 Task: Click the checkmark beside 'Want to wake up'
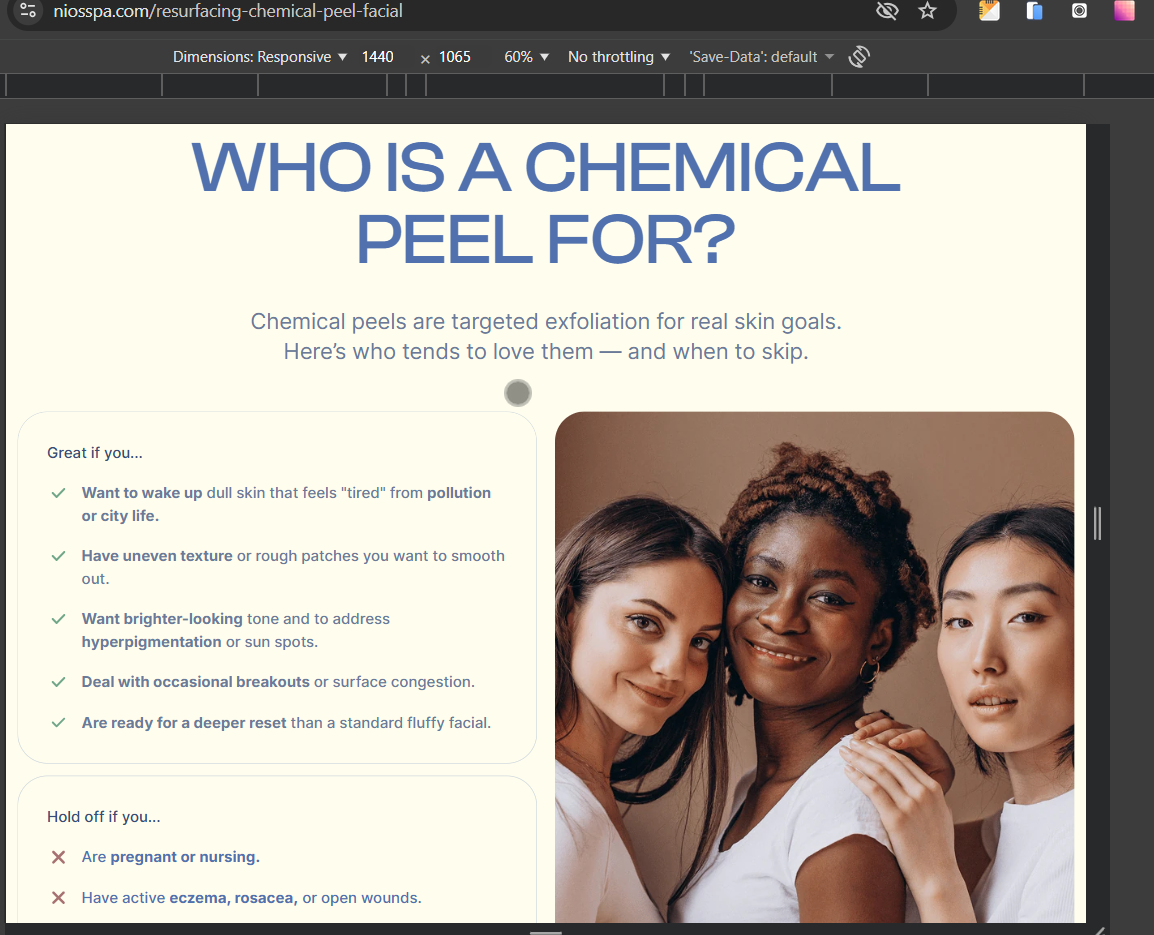click(x=59, y=493)
